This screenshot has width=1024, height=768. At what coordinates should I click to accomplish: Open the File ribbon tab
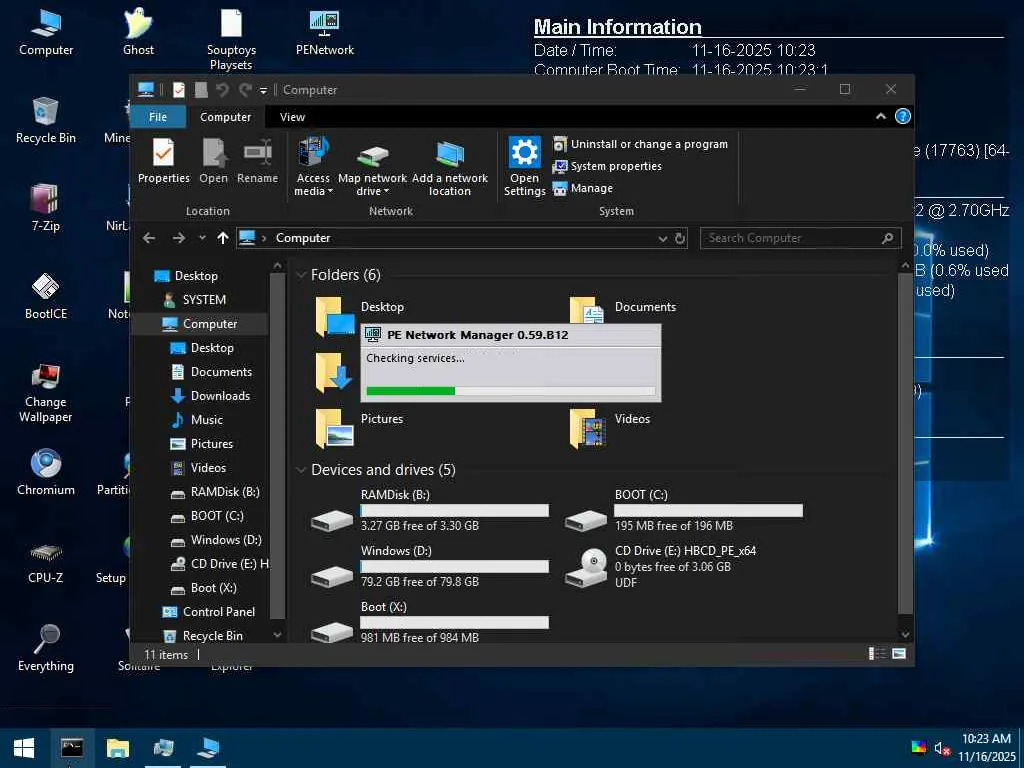click(158, 117)
